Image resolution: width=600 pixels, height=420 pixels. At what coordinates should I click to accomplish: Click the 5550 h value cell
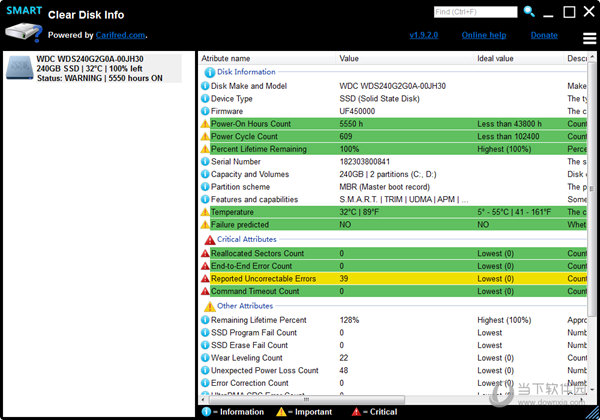coord(351,124)
